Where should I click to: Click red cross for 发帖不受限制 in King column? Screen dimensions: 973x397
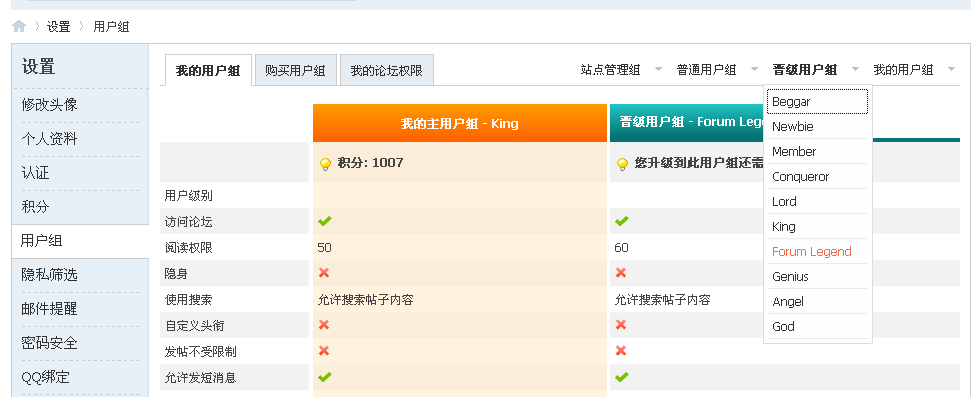324,350
